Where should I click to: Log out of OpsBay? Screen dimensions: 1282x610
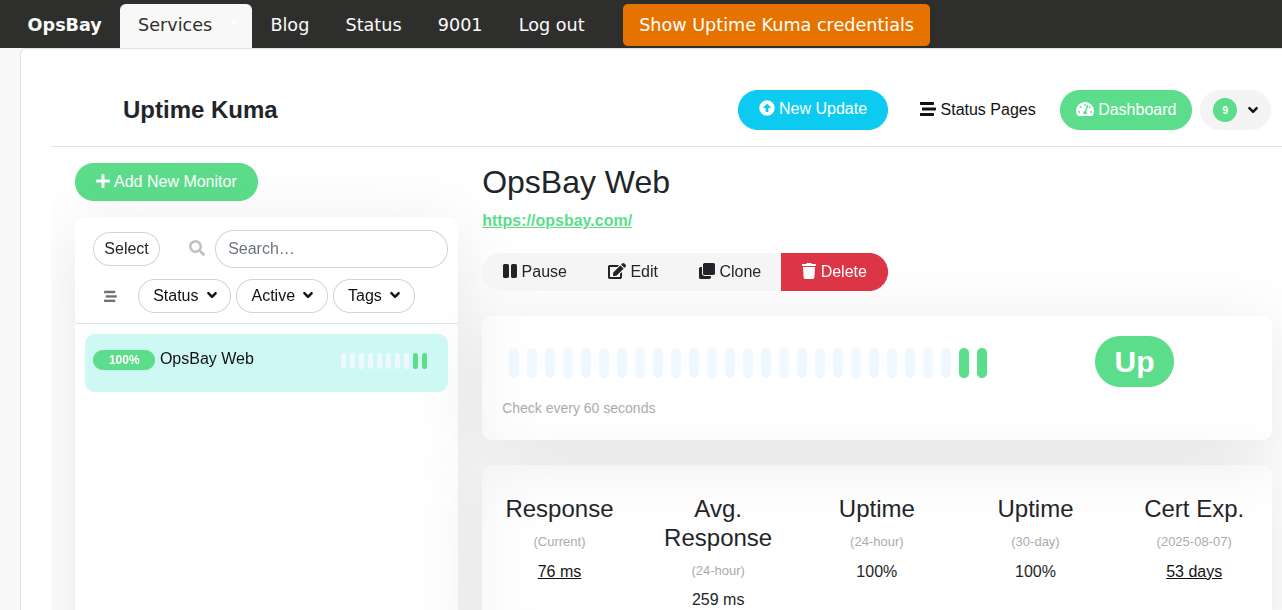[x=552, y=25]
